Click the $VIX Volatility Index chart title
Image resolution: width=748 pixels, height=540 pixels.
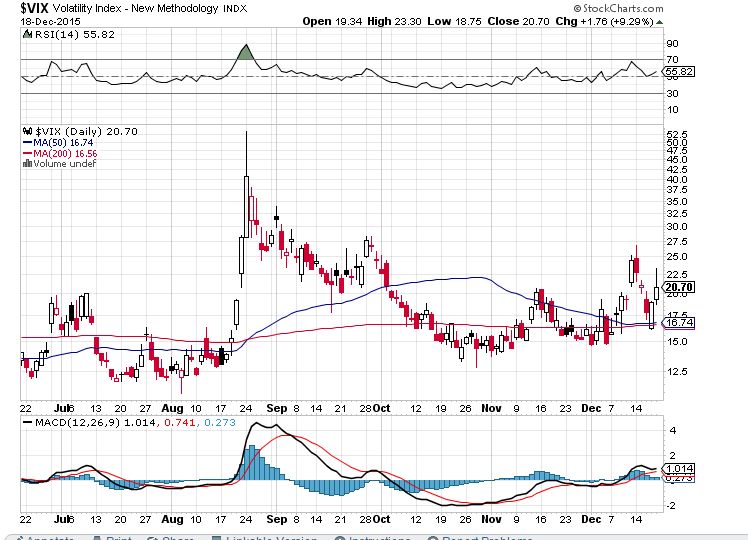[134, 8]
